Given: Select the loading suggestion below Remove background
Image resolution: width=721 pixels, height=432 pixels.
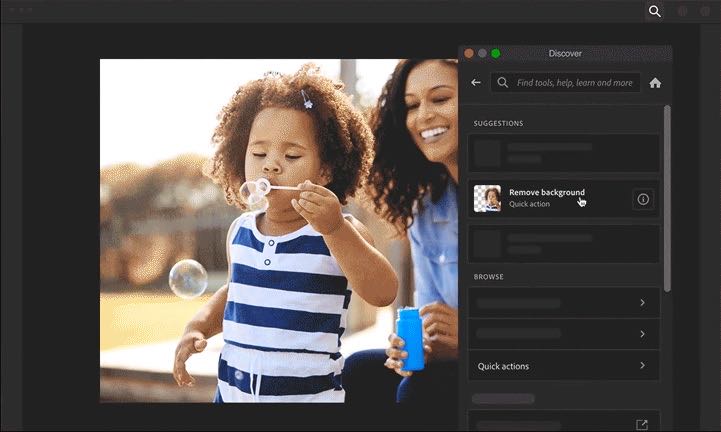Looking at the screenshot, I should click(564, 244).
